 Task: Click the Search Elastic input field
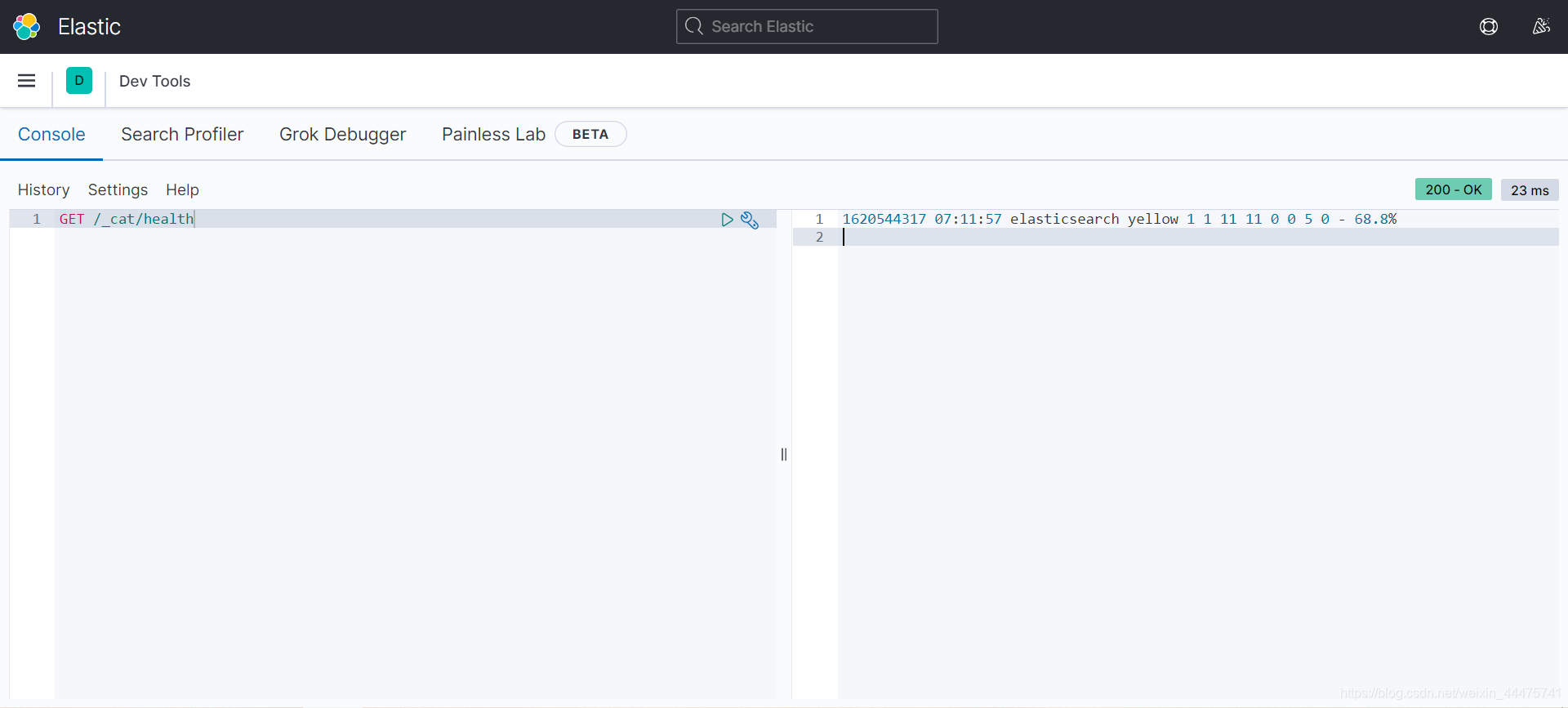807,26
